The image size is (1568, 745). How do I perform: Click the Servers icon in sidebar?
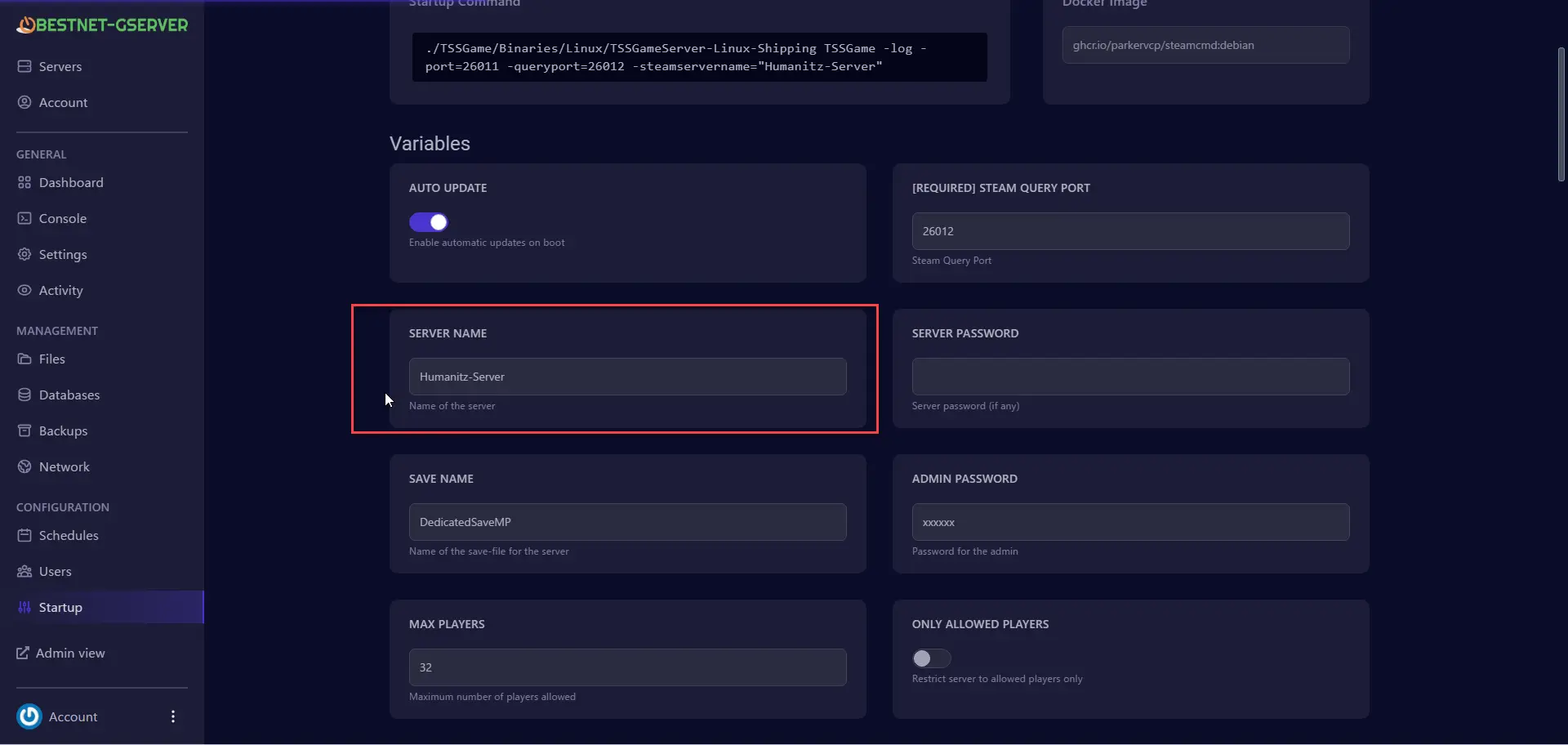[x=24, y=66]
